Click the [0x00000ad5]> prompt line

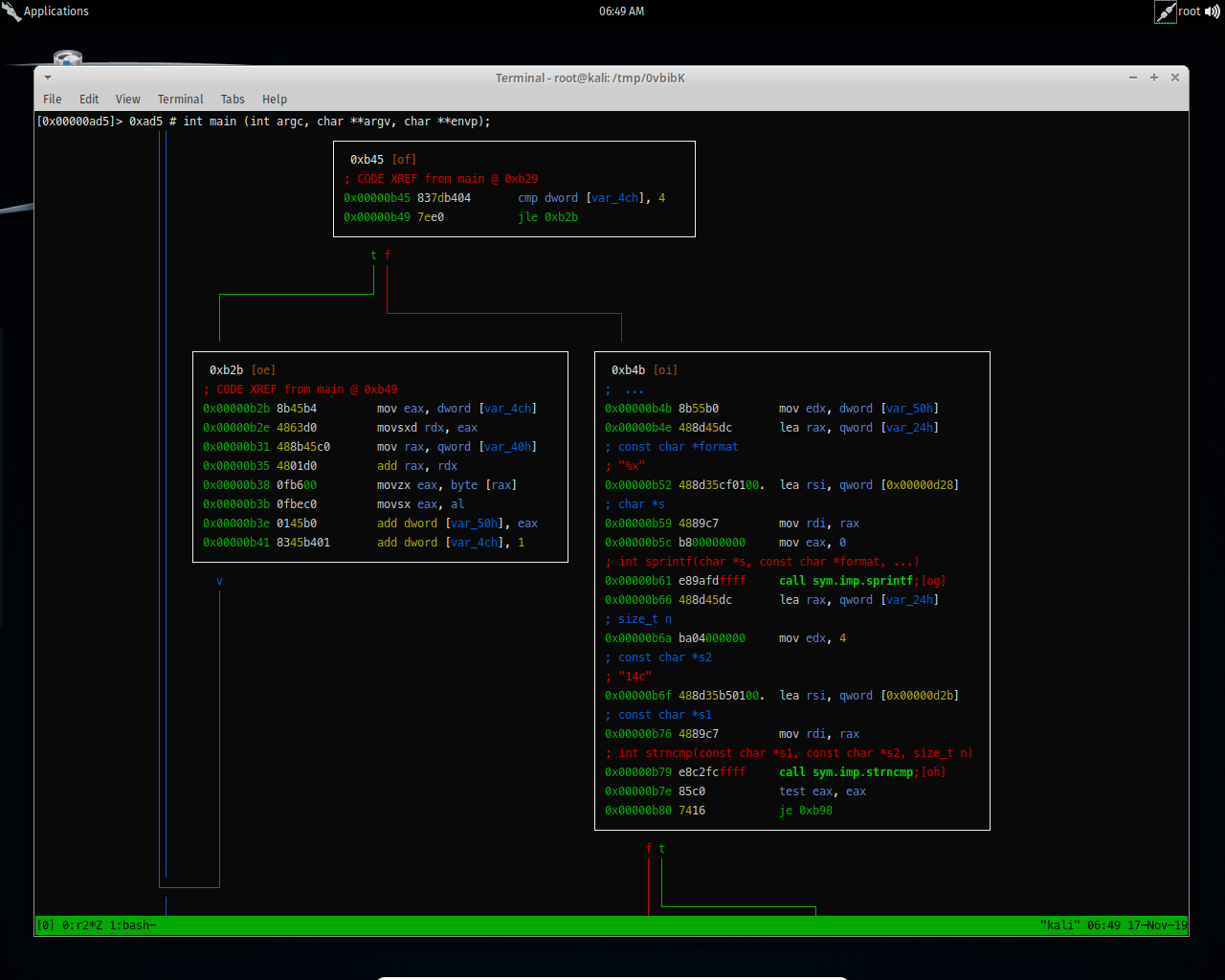pyautogui.click(x=263, y=122)
